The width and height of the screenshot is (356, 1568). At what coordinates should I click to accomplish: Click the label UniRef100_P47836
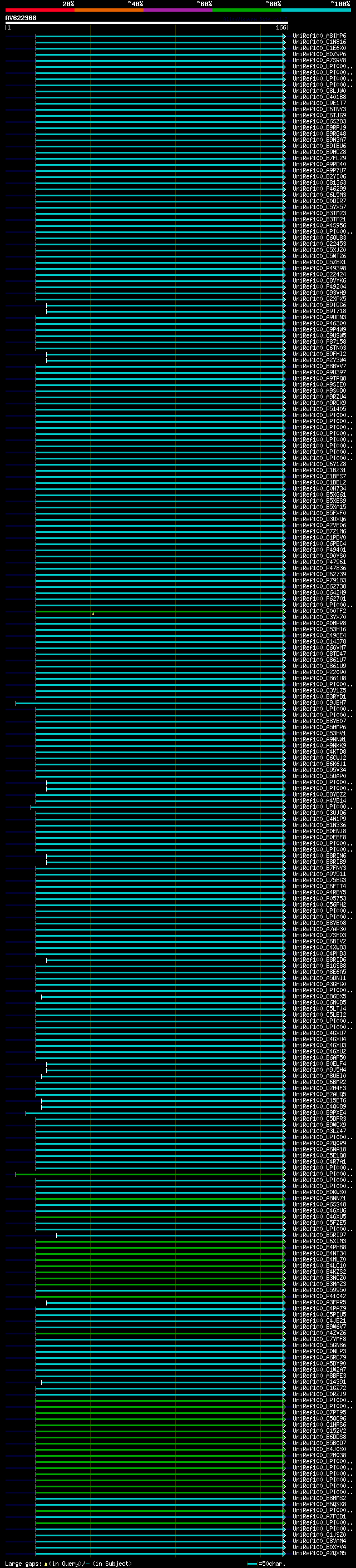point(319,568)
